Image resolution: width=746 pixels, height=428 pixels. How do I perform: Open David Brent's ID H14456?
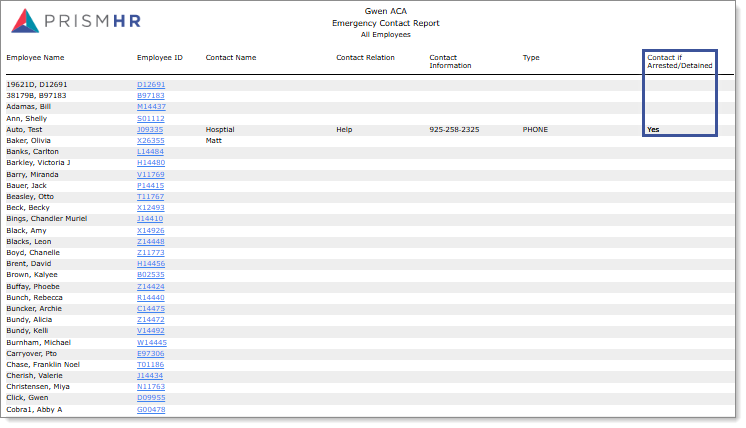click(x=150, y=264)
